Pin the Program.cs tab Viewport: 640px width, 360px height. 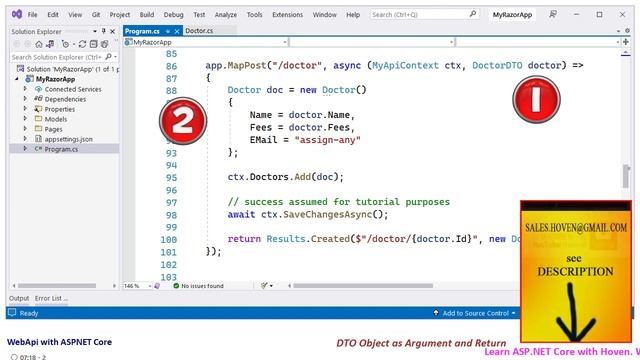click(168, 31)
